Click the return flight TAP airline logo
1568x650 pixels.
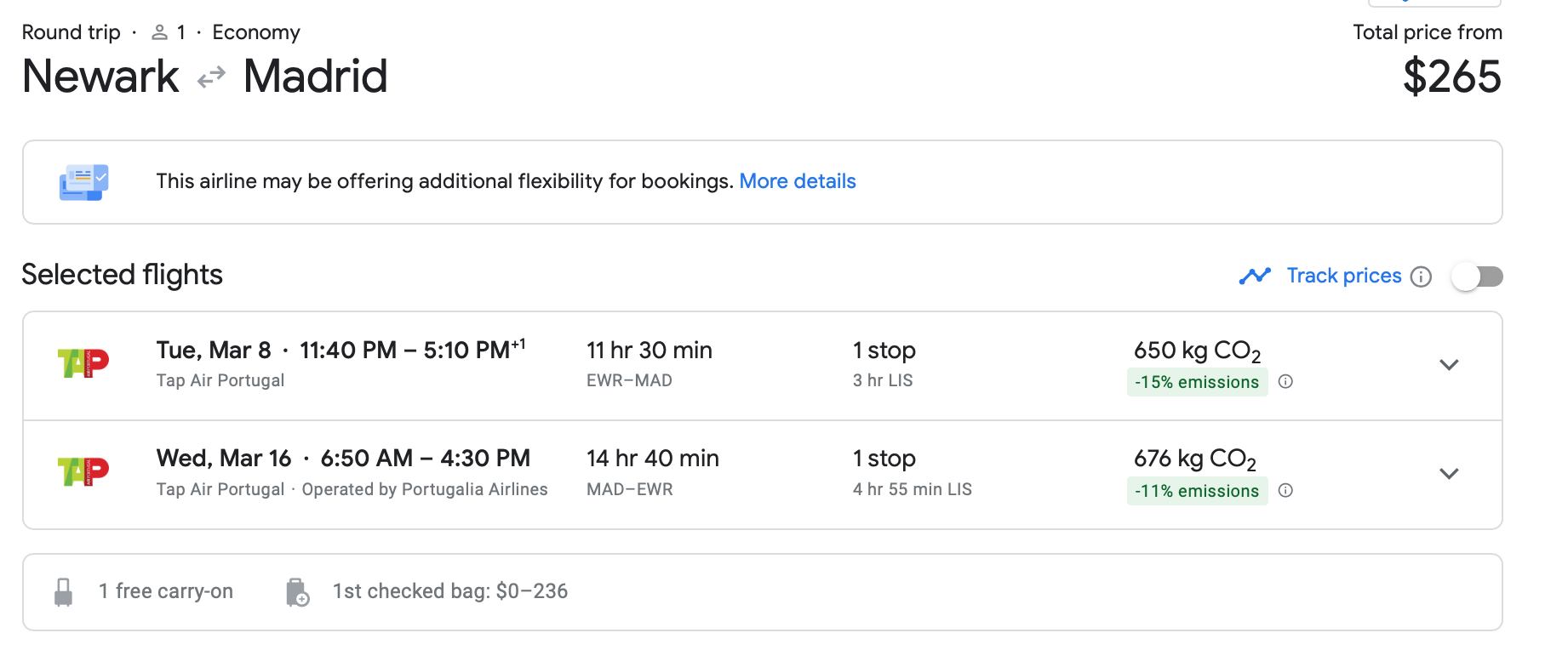click(83, 471)
